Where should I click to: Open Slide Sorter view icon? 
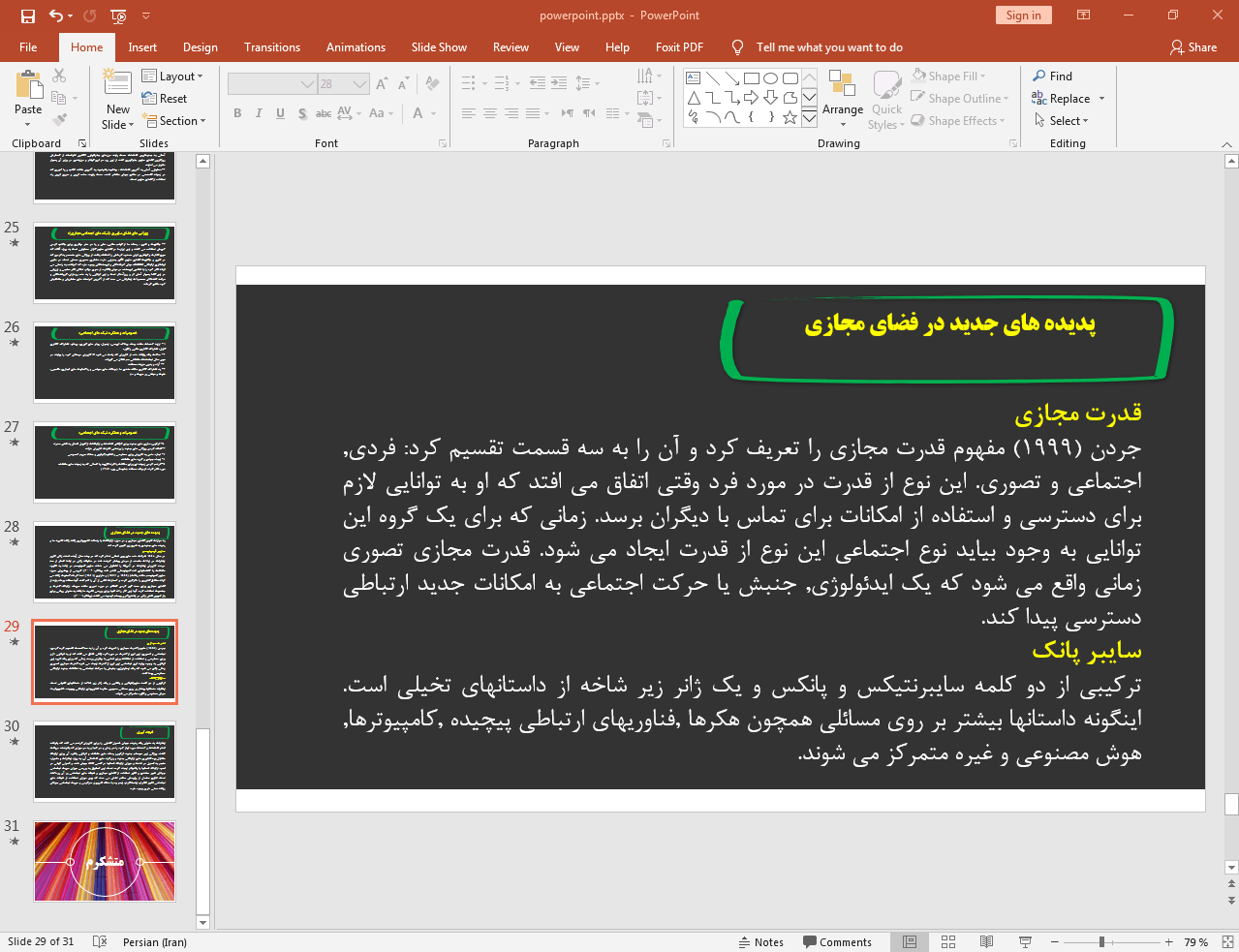[948, 941]
